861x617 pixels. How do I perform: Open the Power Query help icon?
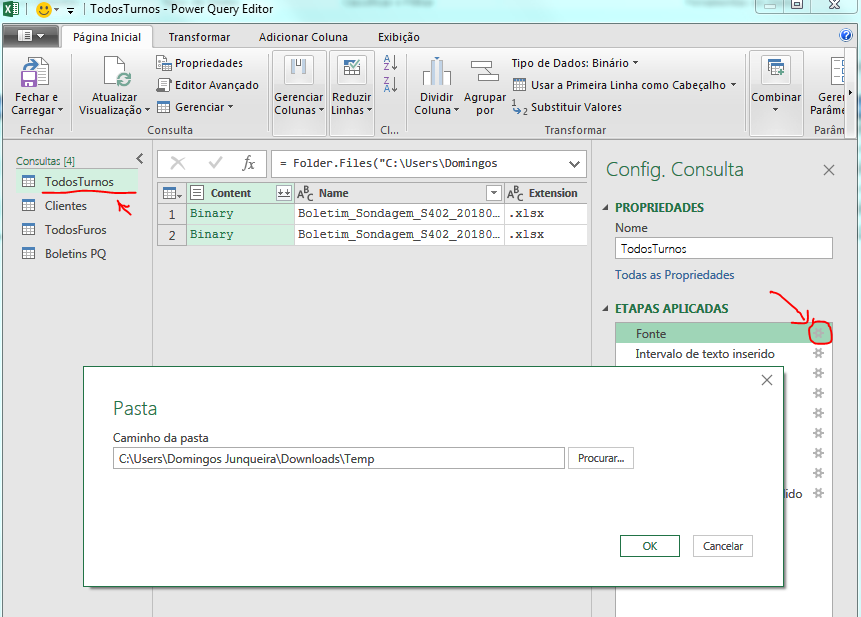tap(846, 36)
